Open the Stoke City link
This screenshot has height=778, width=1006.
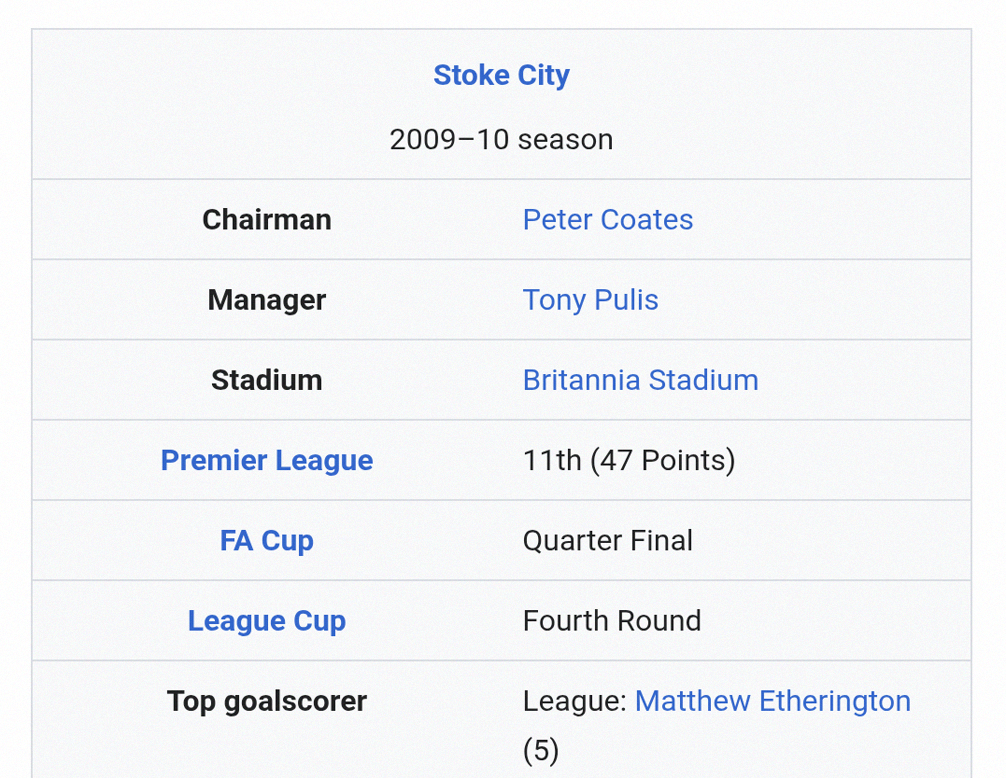(501, 75)
